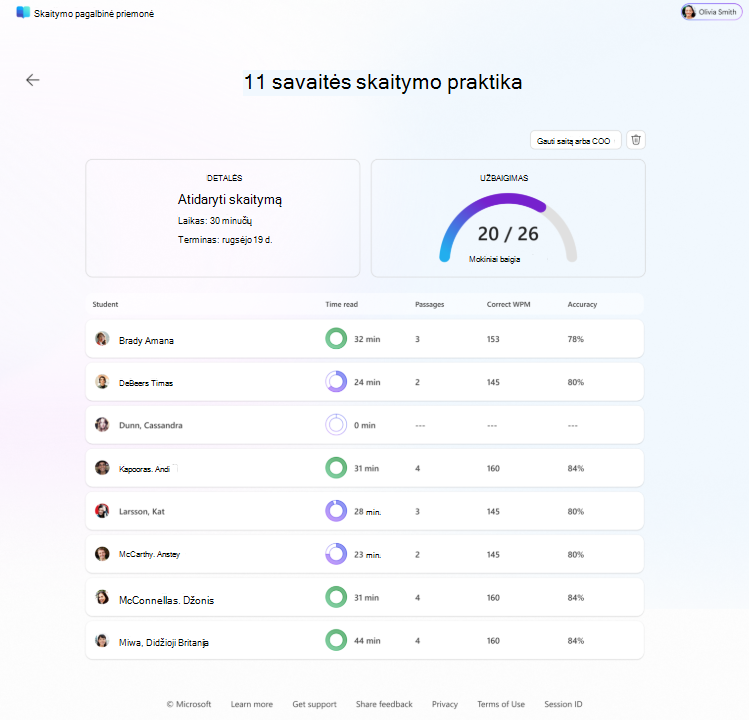Open Olivia Smith profile avatar
Image resolution: width=749 pixels, height=720 pixels.
tap(688, 12)
